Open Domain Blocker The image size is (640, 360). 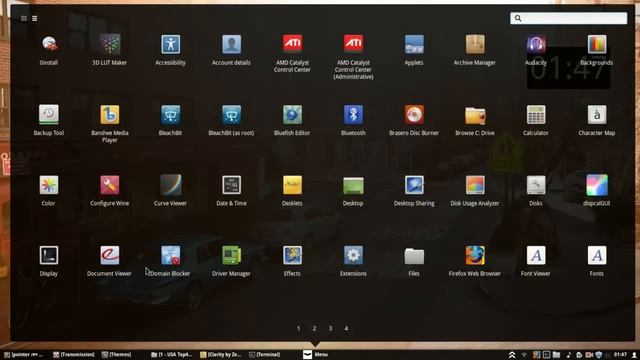click(170, 261)
